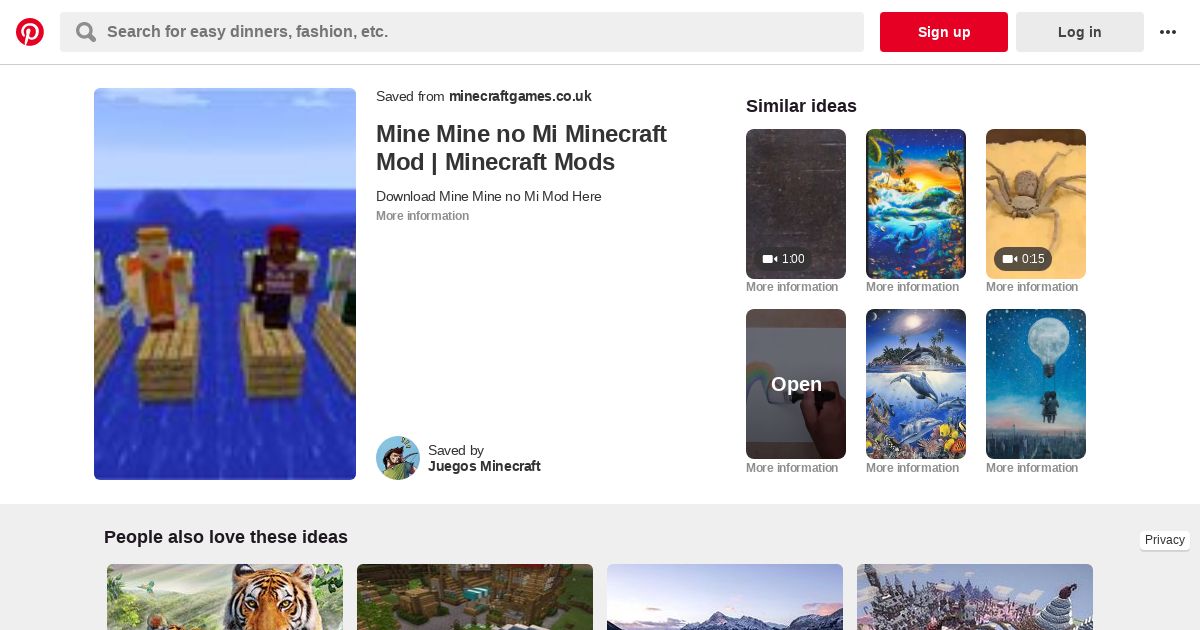This screenshot has height=630, width=1200.
Task: Open the snowy mountain landscape pin
Action: point(725,597)
